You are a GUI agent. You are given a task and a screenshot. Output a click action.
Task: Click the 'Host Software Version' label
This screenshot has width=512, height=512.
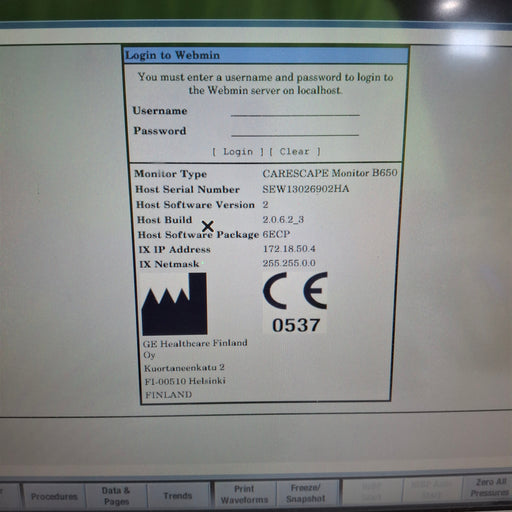195,204
